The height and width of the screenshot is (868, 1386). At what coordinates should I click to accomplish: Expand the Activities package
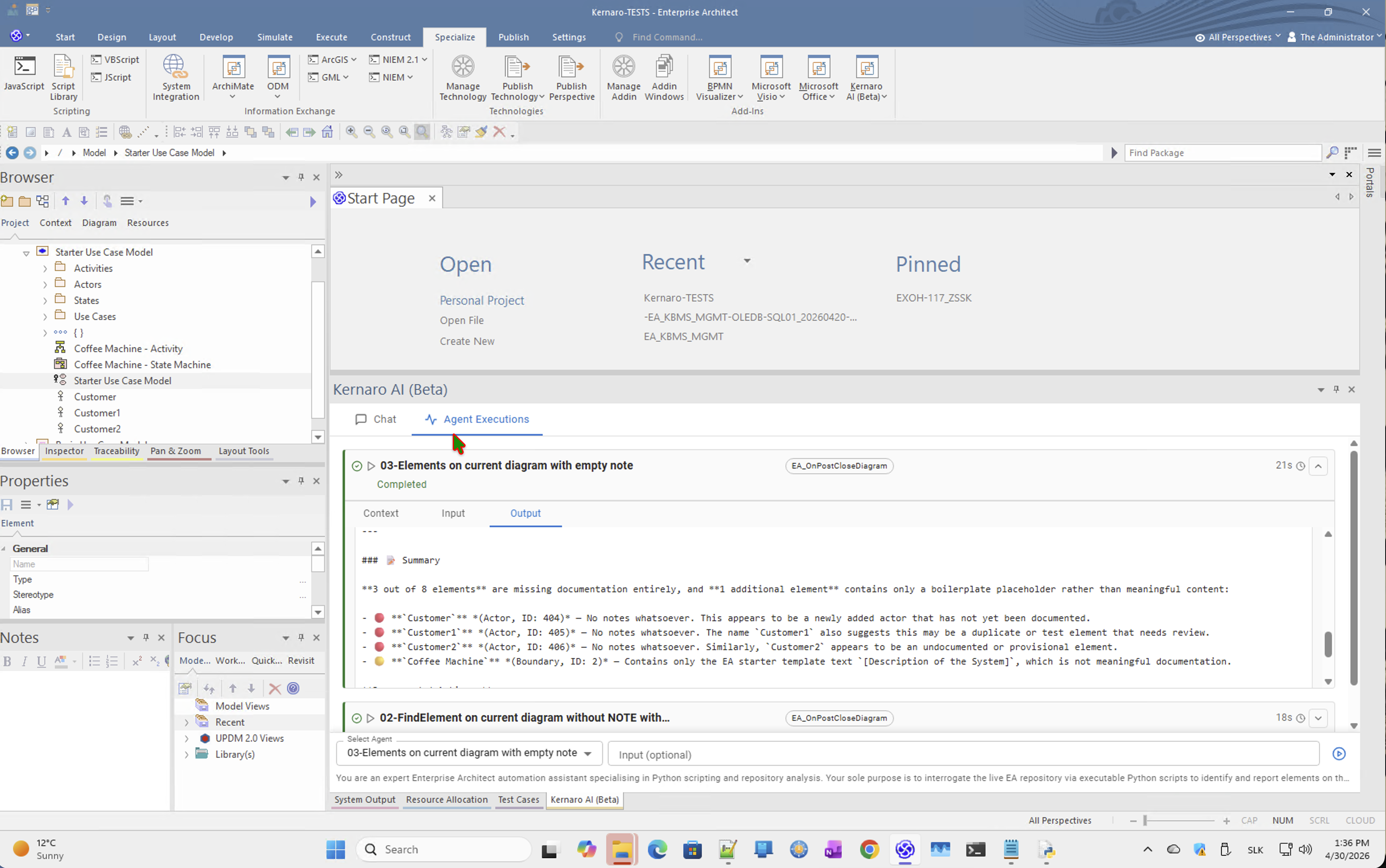pyautogui.click(x=45, y=269)
